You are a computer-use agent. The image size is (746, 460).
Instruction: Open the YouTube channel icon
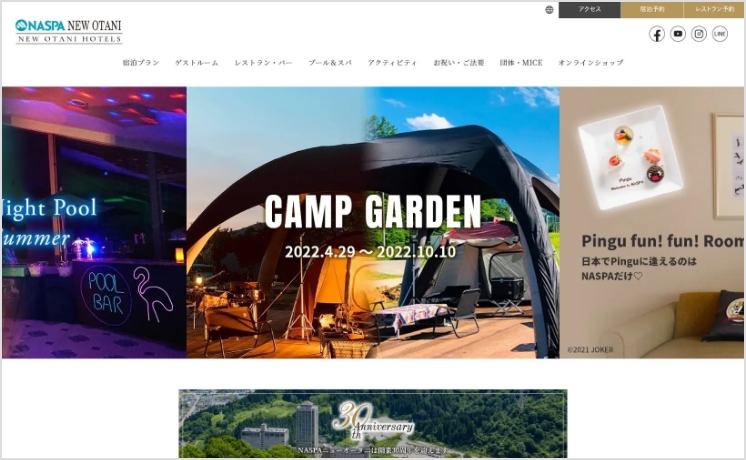[677, 34]
